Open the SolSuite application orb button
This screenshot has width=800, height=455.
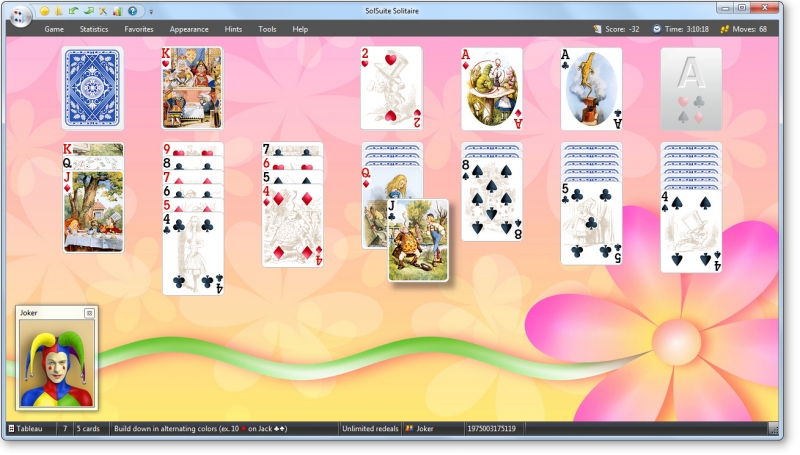[x=20, y=16]
